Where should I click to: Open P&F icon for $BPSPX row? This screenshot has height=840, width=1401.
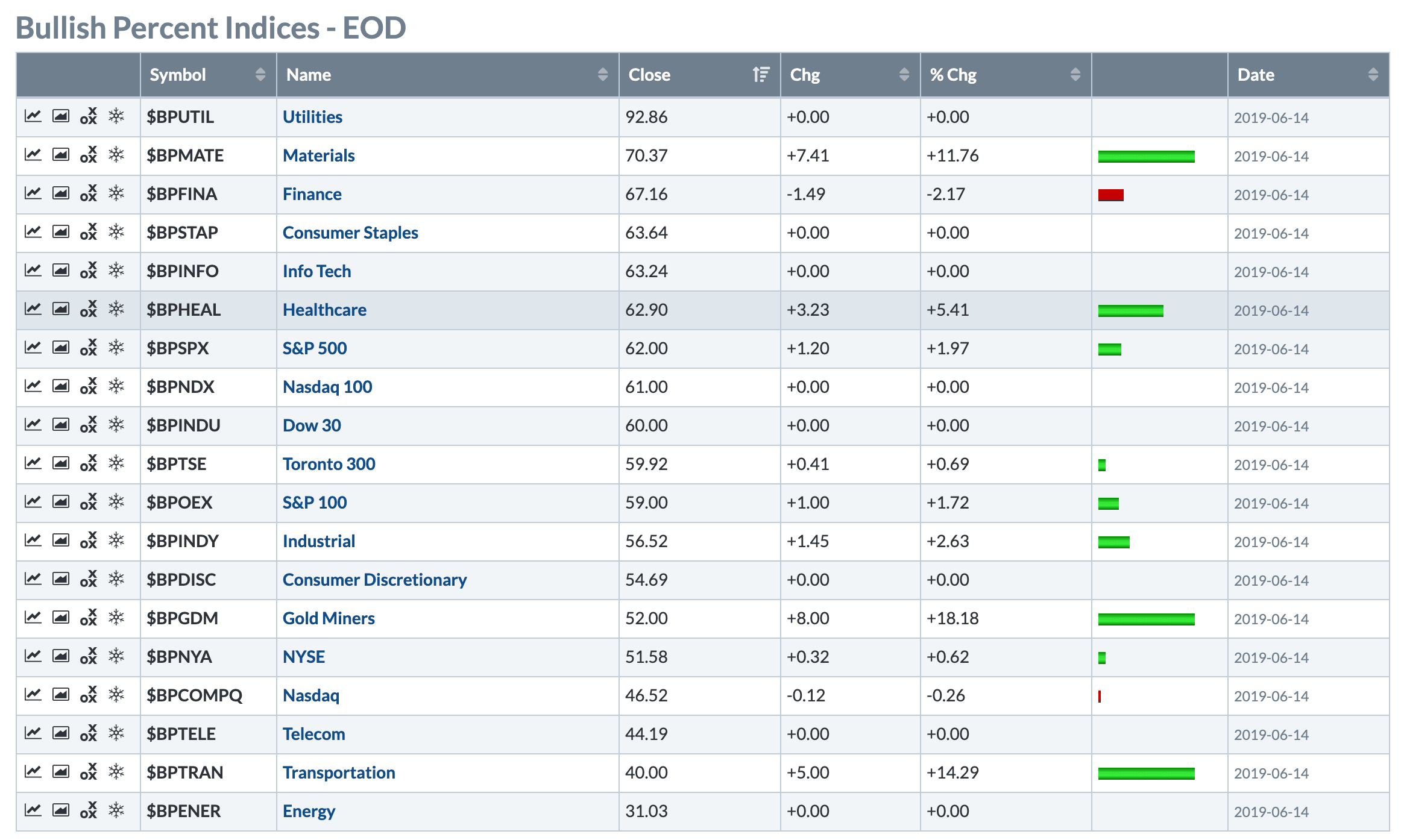(89, 348)
